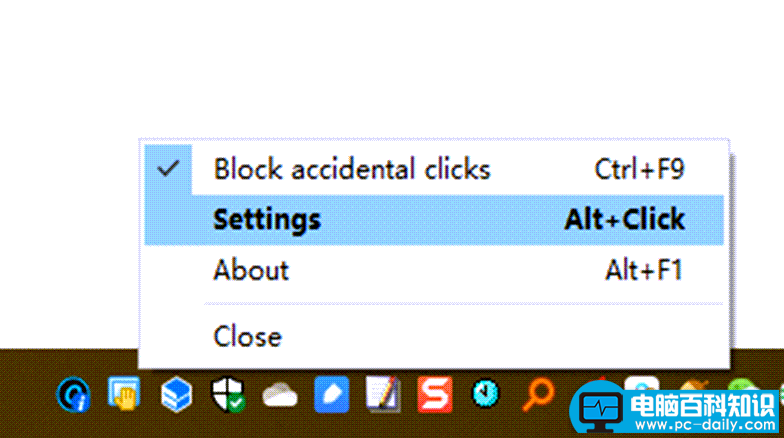Click the blue circular info tray icon
The width and height of the screenshot is (784, 438).
(73, 394)
